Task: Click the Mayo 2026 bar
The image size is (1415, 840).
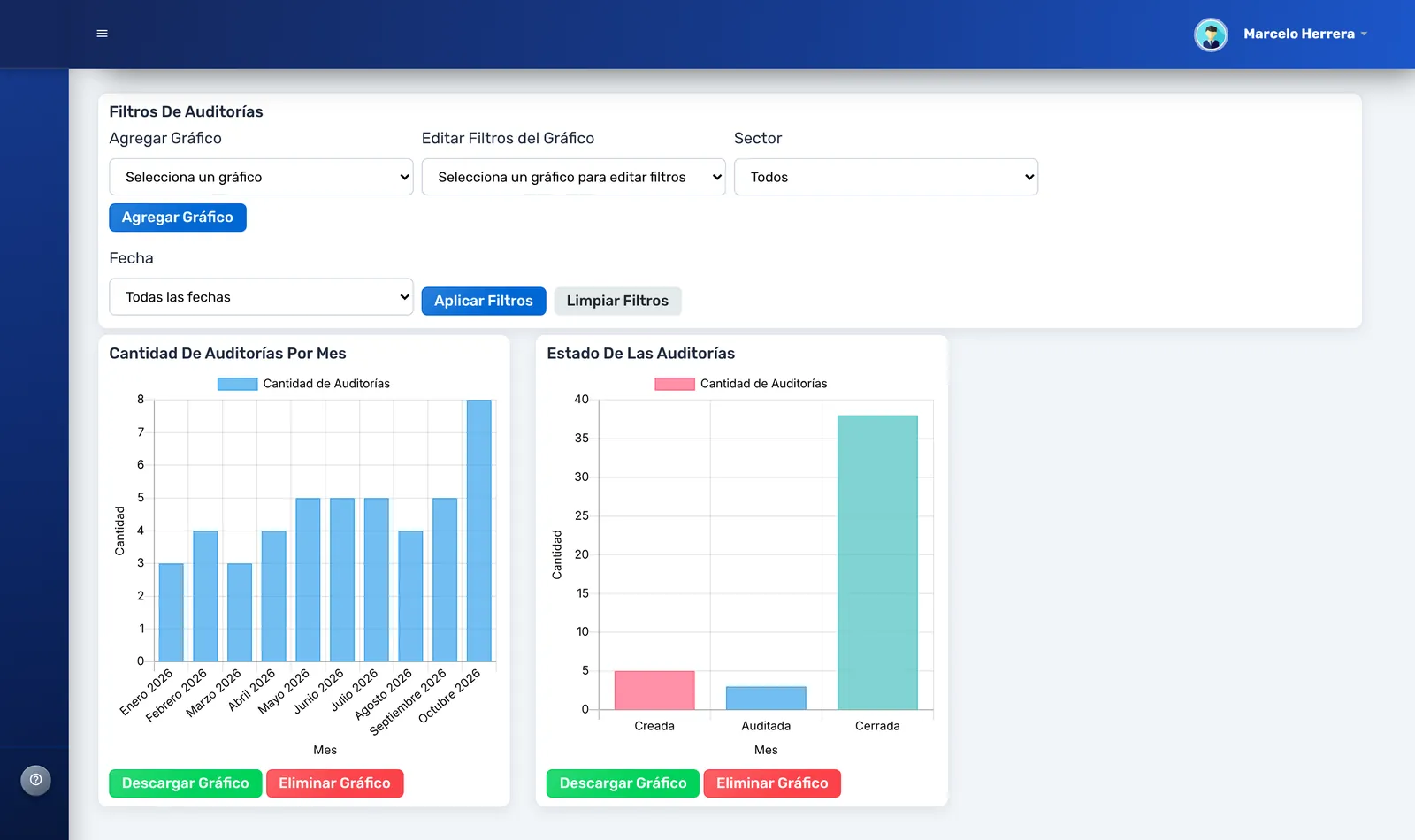Action: (x=308, y=580)
